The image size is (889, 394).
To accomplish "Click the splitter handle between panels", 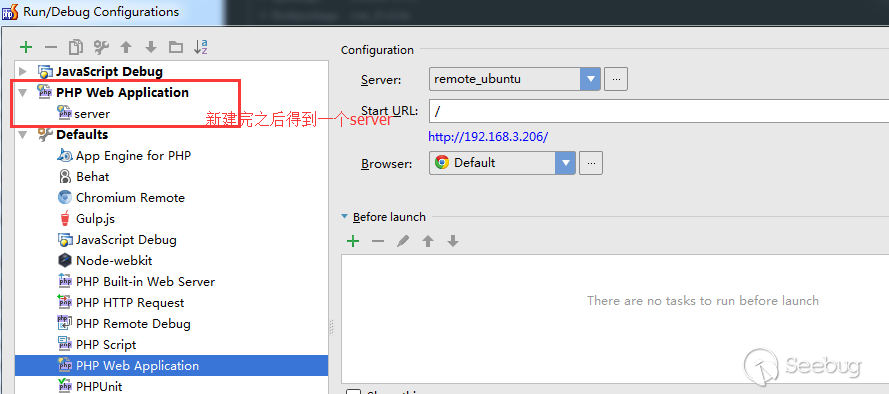I will pyautogui.click(x=332, y=327).
